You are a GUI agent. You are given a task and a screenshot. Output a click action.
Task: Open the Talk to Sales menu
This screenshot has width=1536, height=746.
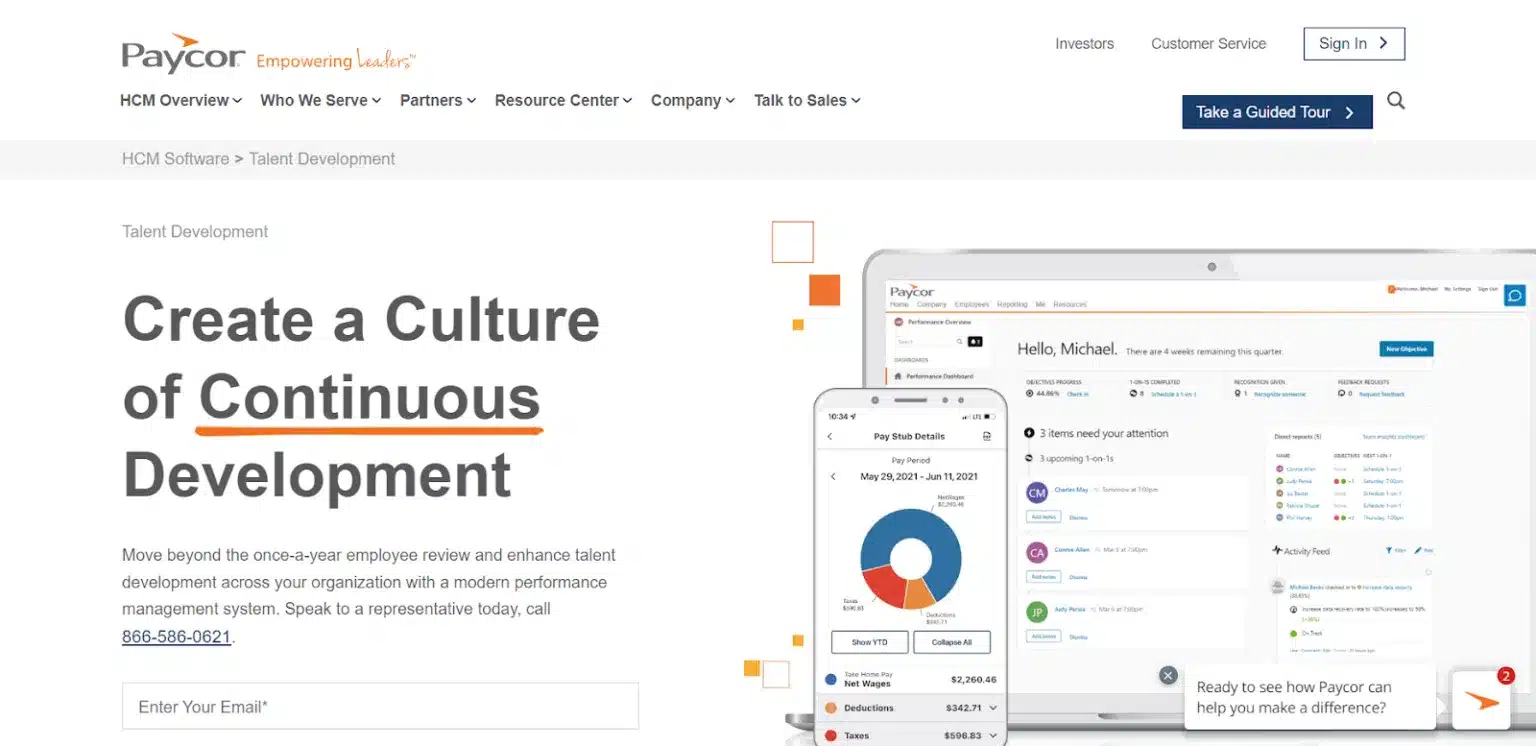coord(807,100)
